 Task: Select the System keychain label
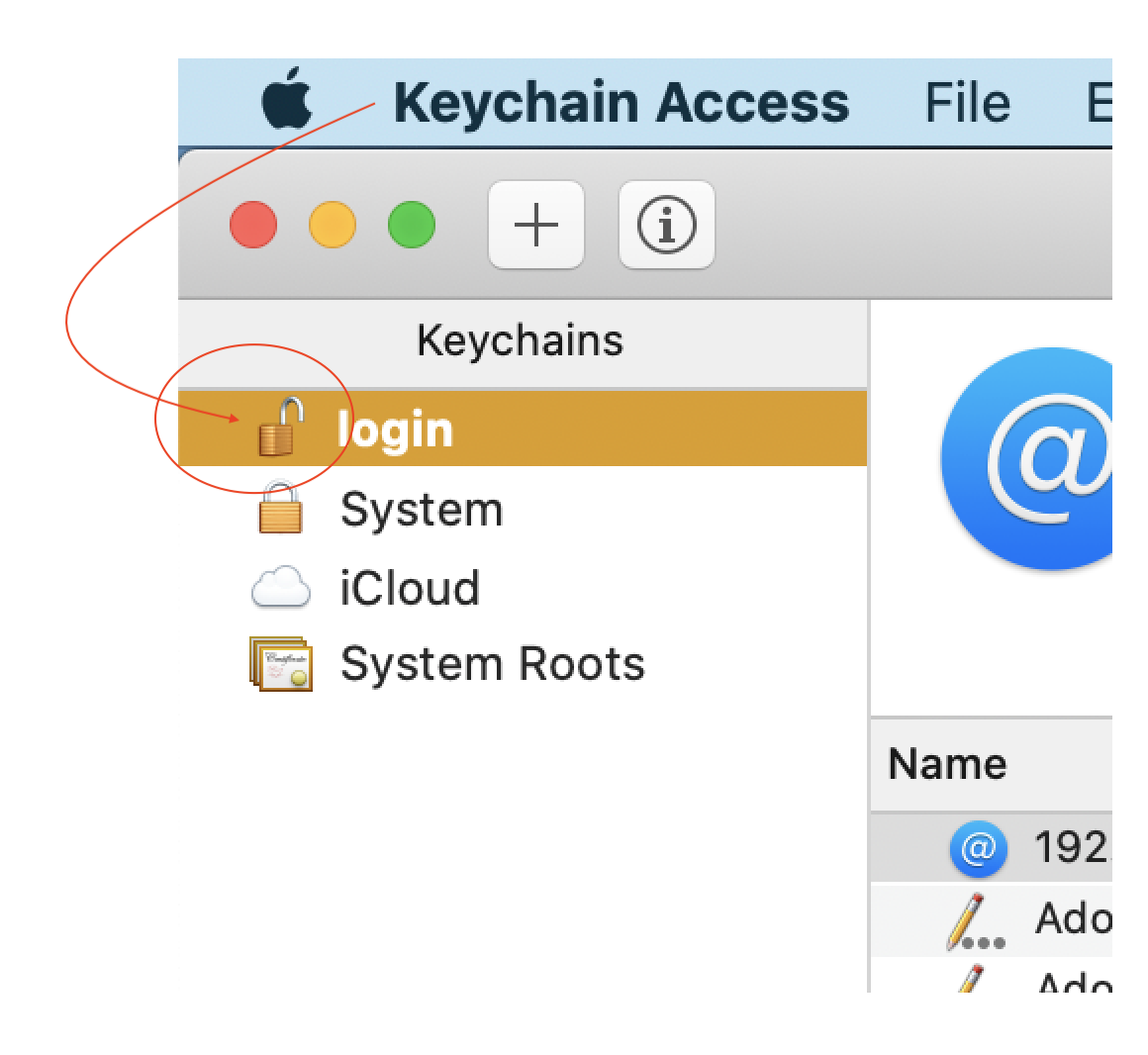(422, 510)
